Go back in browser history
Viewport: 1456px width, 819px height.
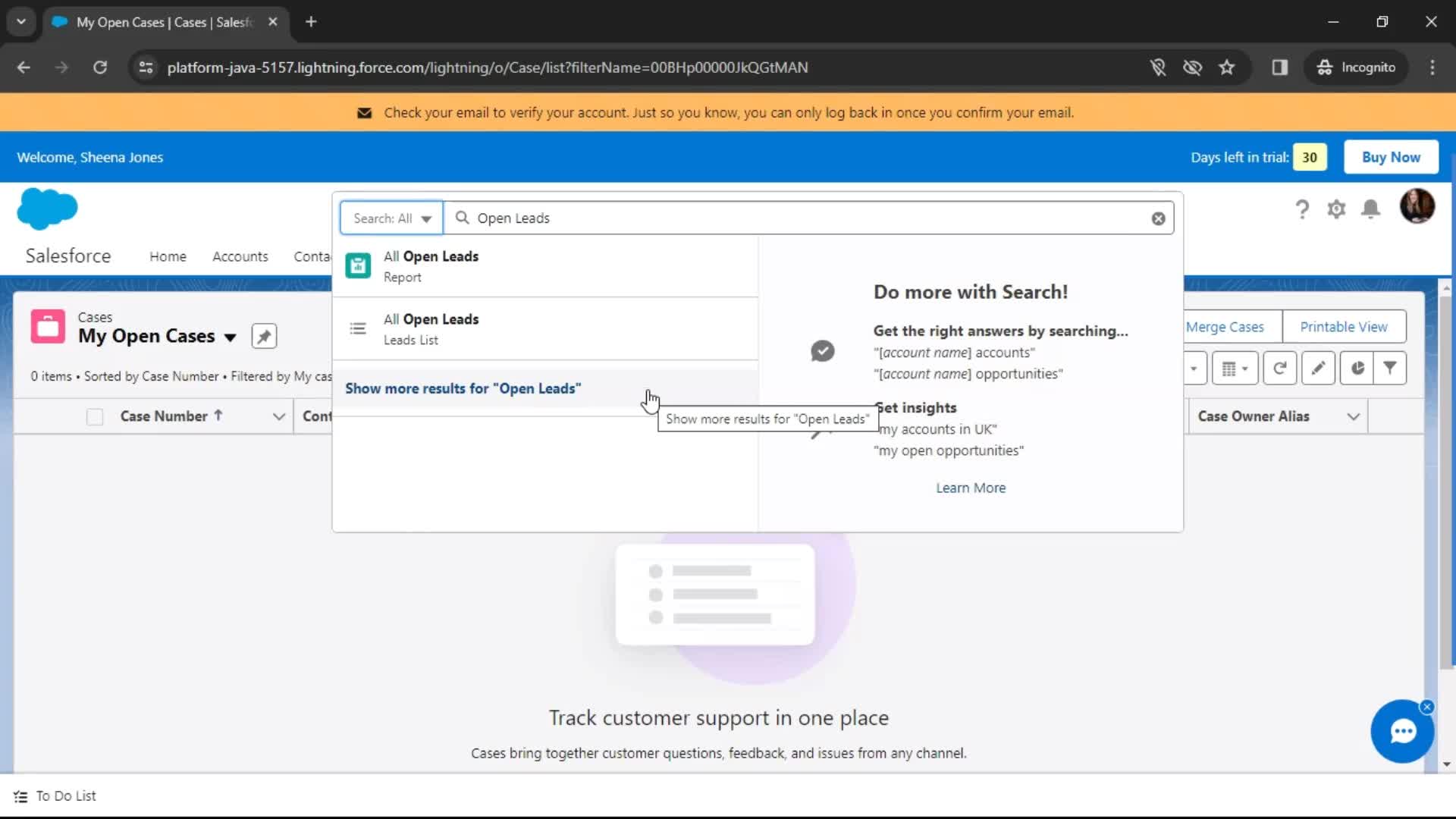pos(24,67)
